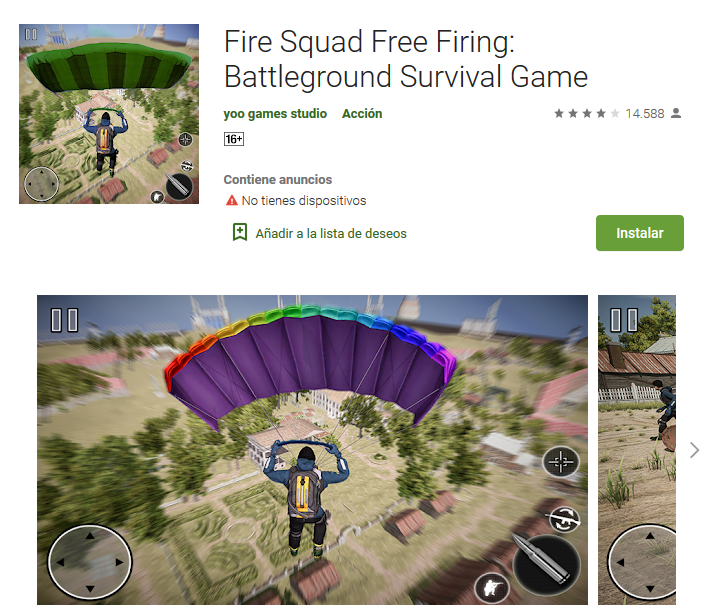
Task: Click the red warning triangle icon
Action: click(232, 200)
